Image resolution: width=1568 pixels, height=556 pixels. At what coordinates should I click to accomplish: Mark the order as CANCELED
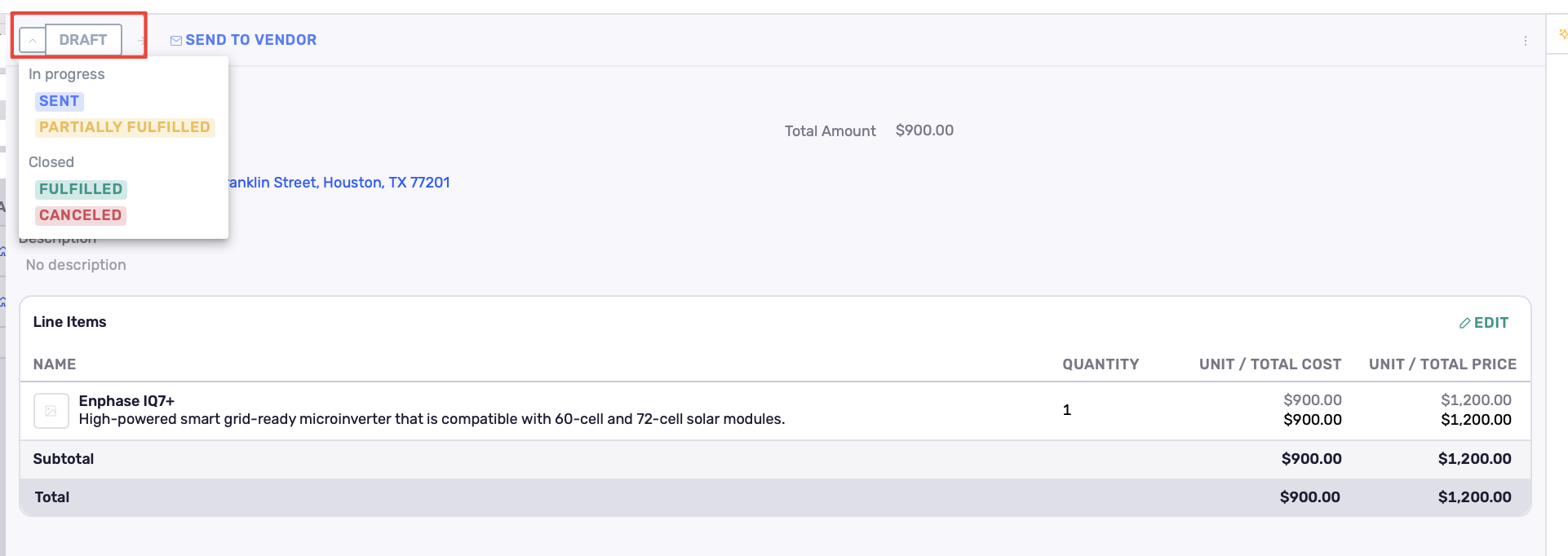point(80,215)
